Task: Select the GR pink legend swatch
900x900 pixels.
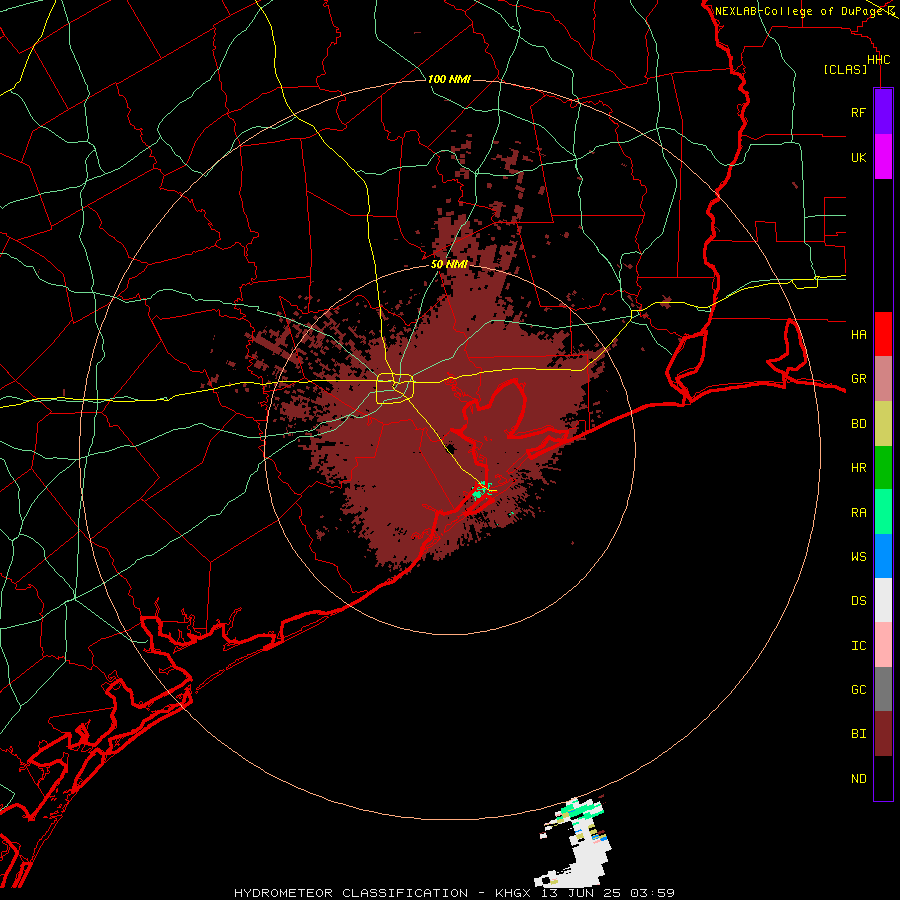Action: pos(883,379)
